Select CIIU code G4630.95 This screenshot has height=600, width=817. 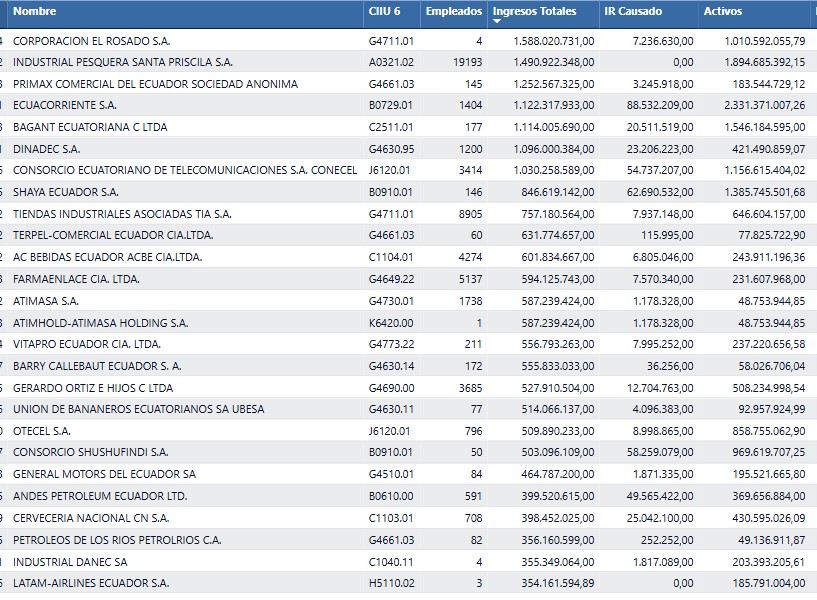[391, 149]
